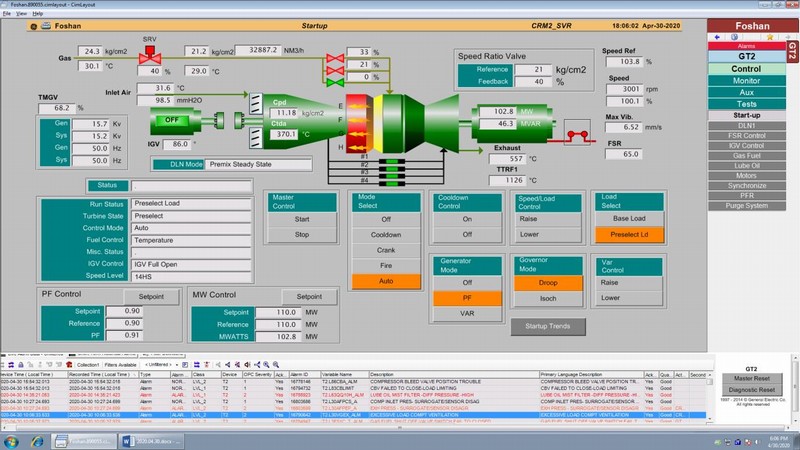This screenshot has width=800, height=450.
Task: Click the PF Control Setpoint button
Action: click(x=152, y=296)
